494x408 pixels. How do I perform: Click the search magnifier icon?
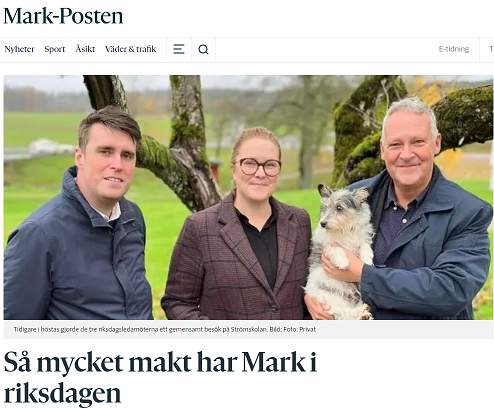tap(203, 49)
